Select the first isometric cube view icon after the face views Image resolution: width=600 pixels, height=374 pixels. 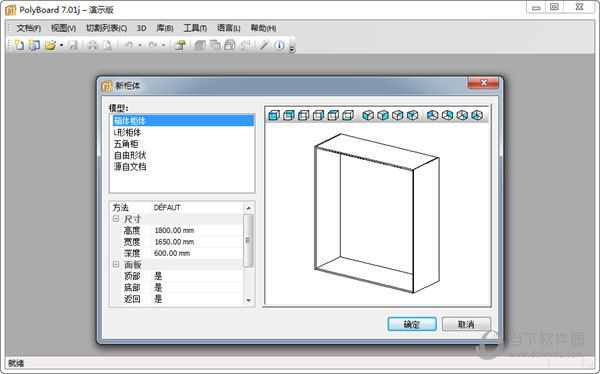(x=368, y=115)
